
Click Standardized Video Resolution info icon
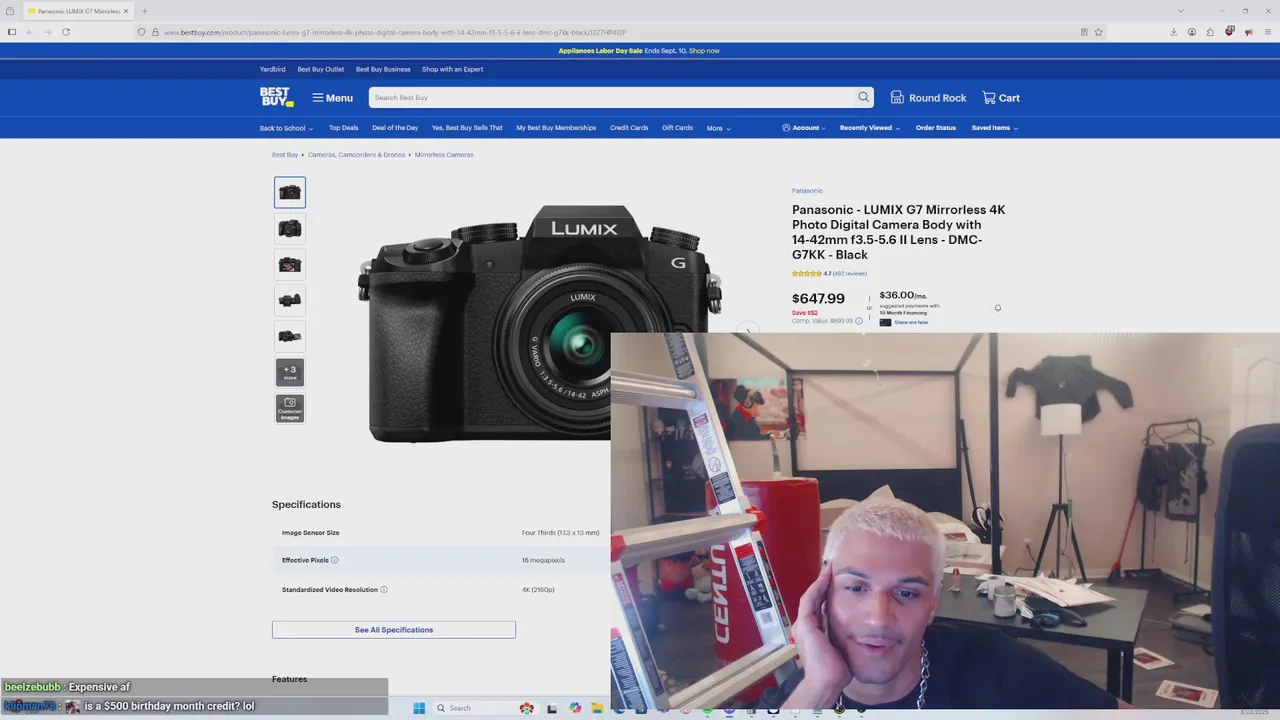(x=383, y=589)
